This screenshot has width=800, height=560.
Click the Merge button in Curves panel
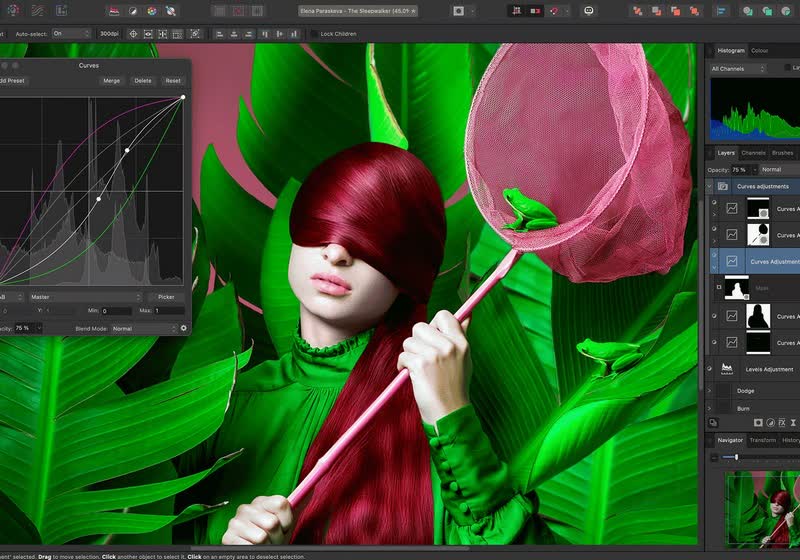click(x=111, y=81)
